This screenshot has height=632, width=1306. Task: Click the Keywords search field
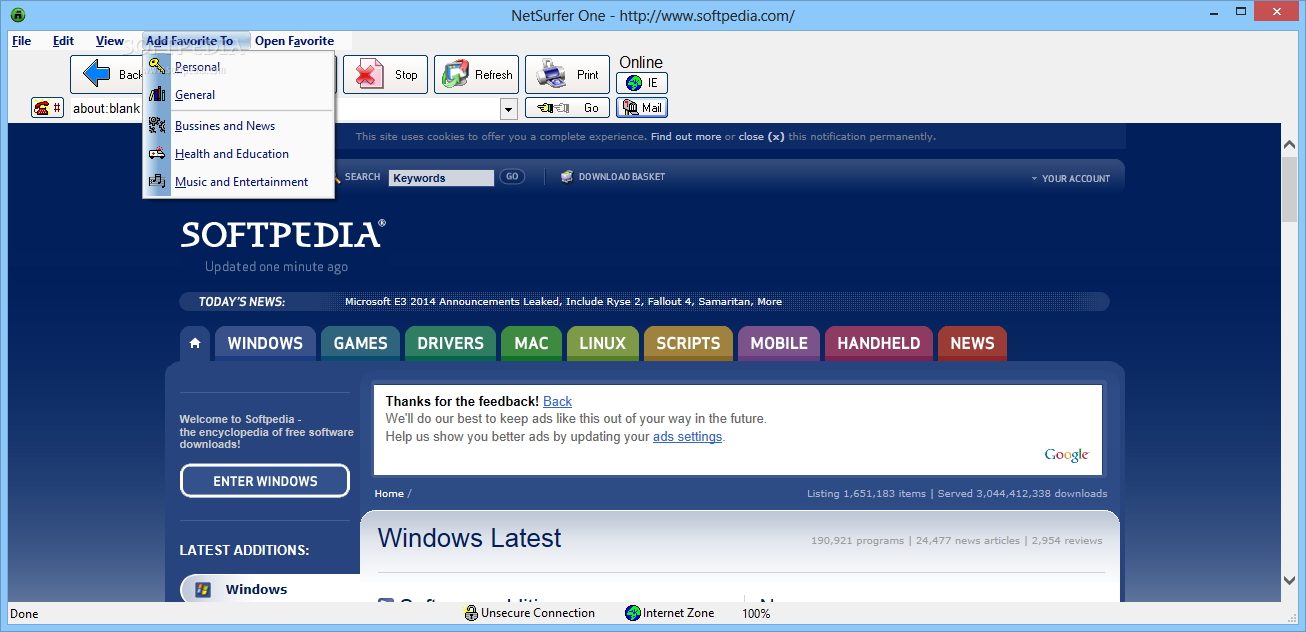441,178
